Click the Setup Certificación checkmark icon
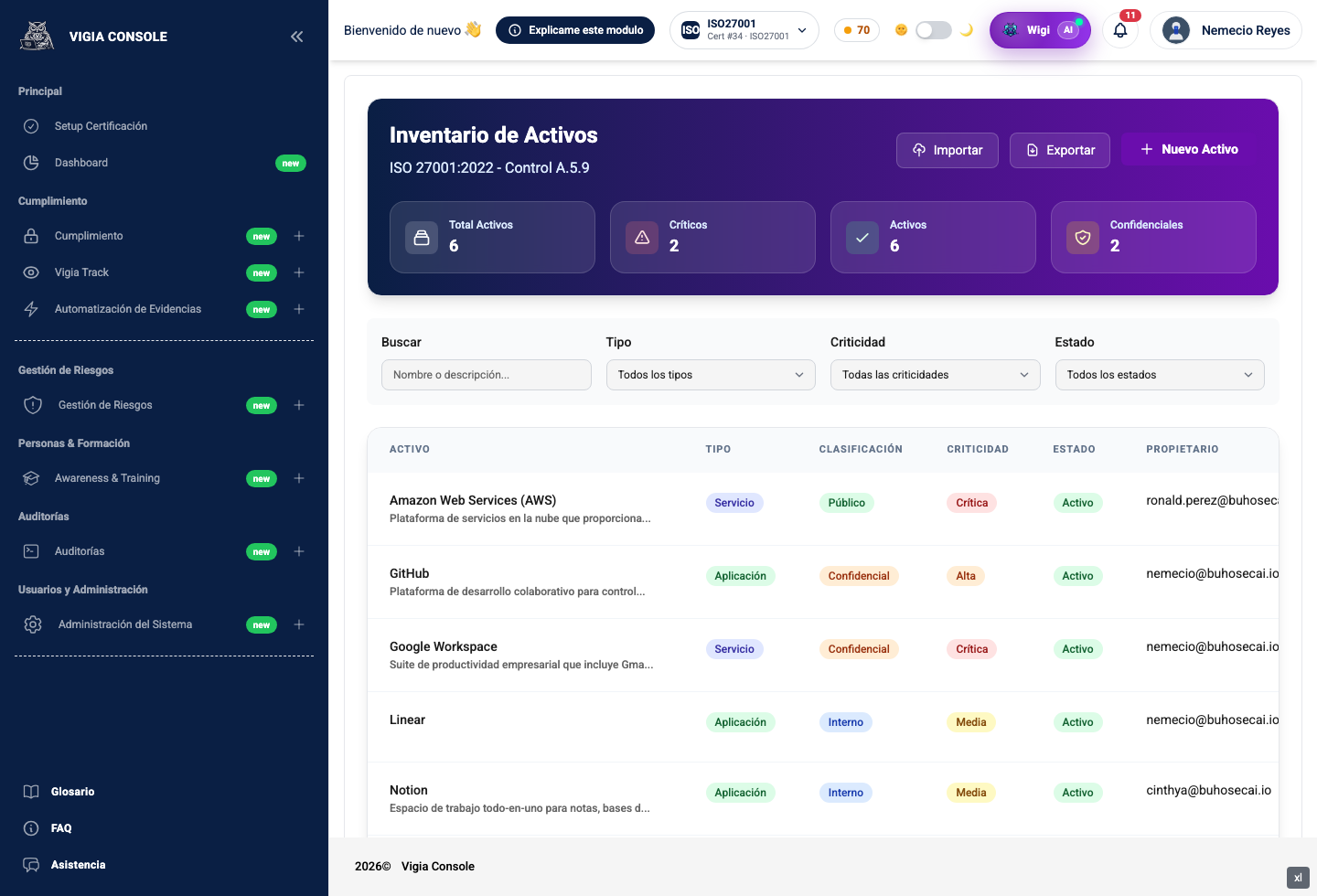This screenshot has width=1317, height=896. [x=31, y=126]
